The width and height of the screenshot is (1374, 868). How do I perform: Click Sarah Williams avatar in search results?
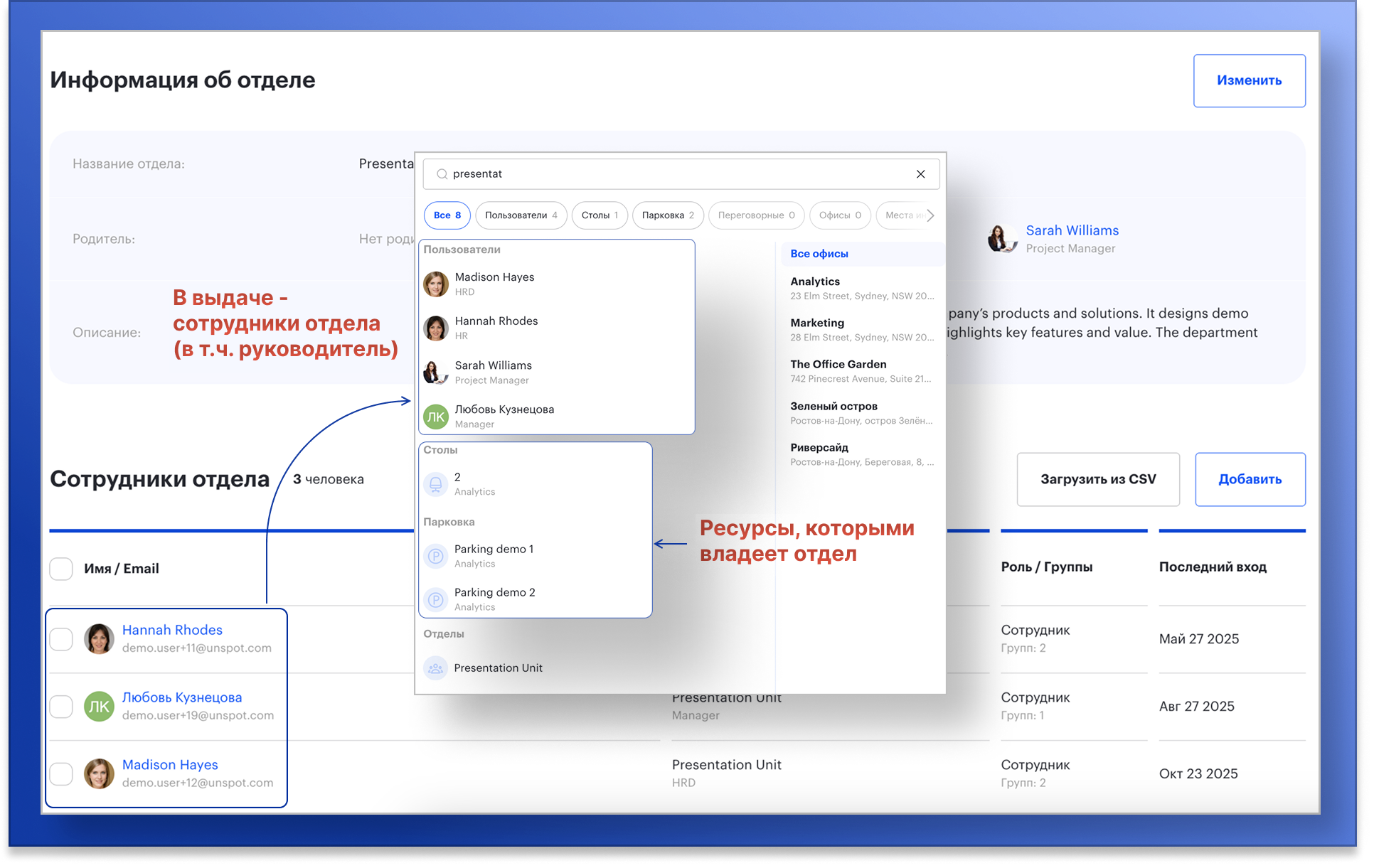pyautogui.click(x=435, y=372)
